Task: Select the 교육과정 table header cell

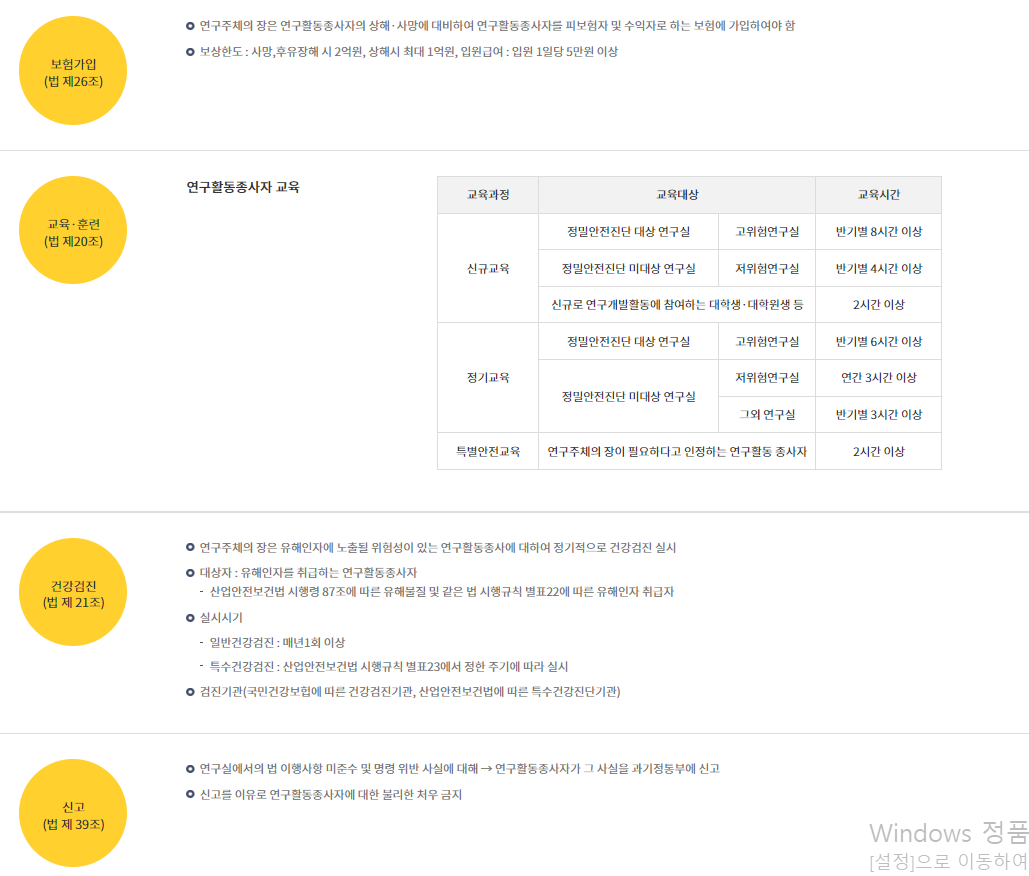Action: click(x=487, y=195)
